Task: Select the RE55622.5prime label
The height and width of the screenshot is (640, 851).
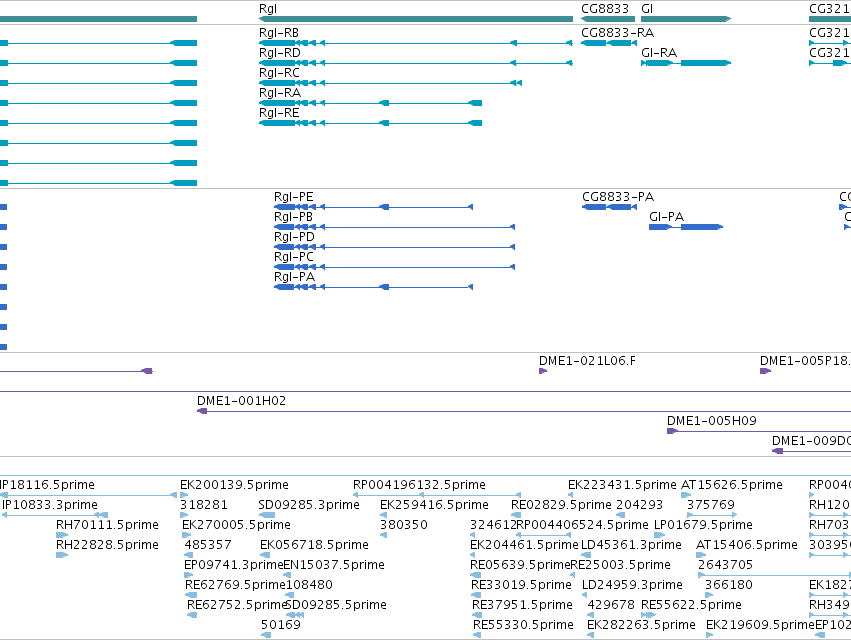Action: [691, 605]
